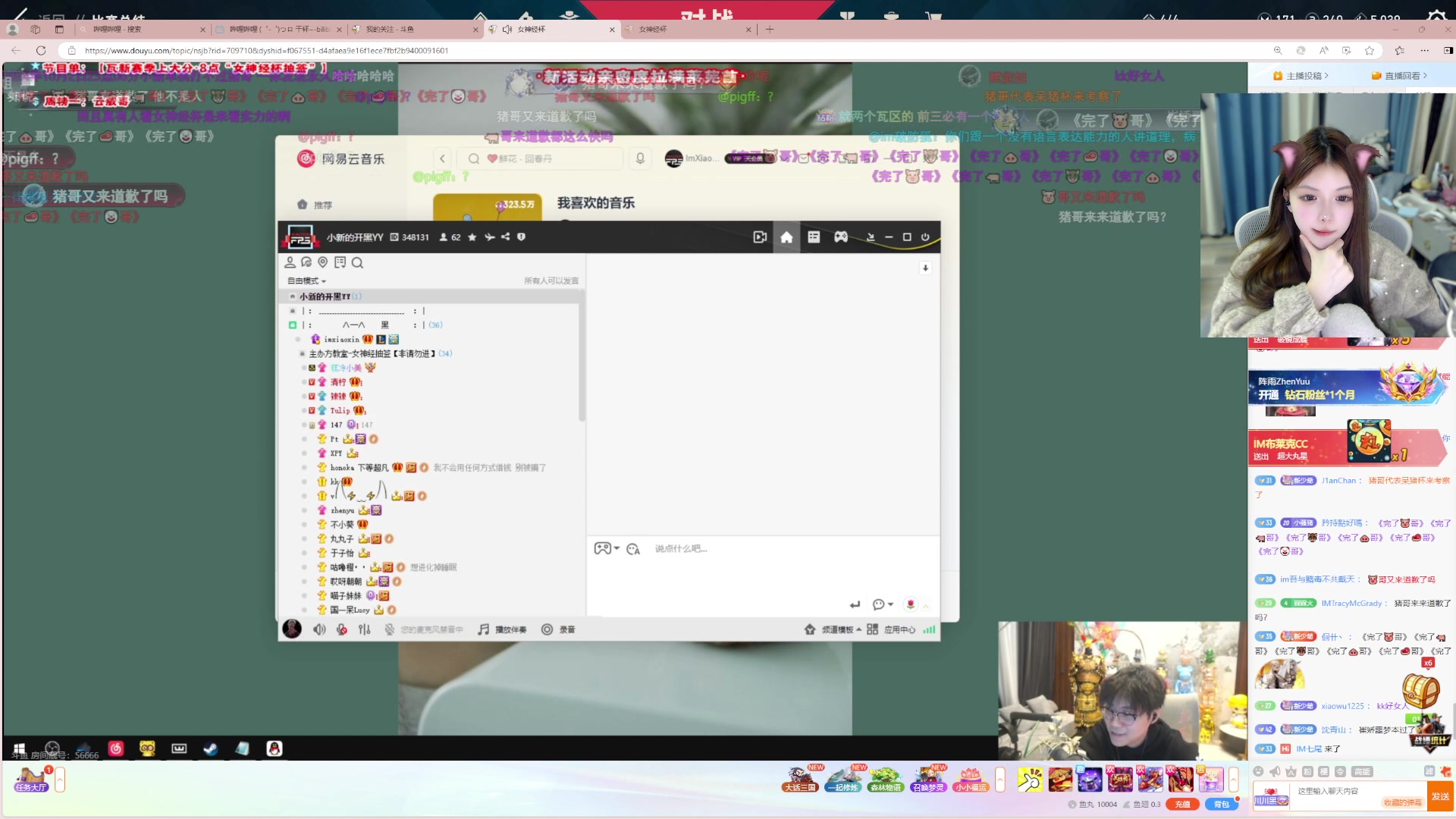This screenshot has height=819, width=1456.
Task: Open 推荐 in NetEase Music sidebar
Action: tap(315, 205)
